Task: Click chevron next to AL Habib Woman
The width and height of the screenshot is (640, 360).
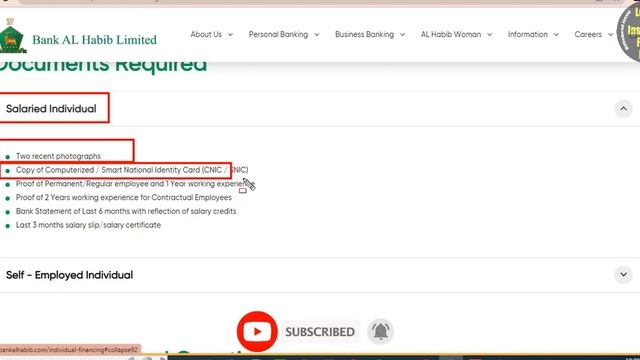Action: click(489, 35)
